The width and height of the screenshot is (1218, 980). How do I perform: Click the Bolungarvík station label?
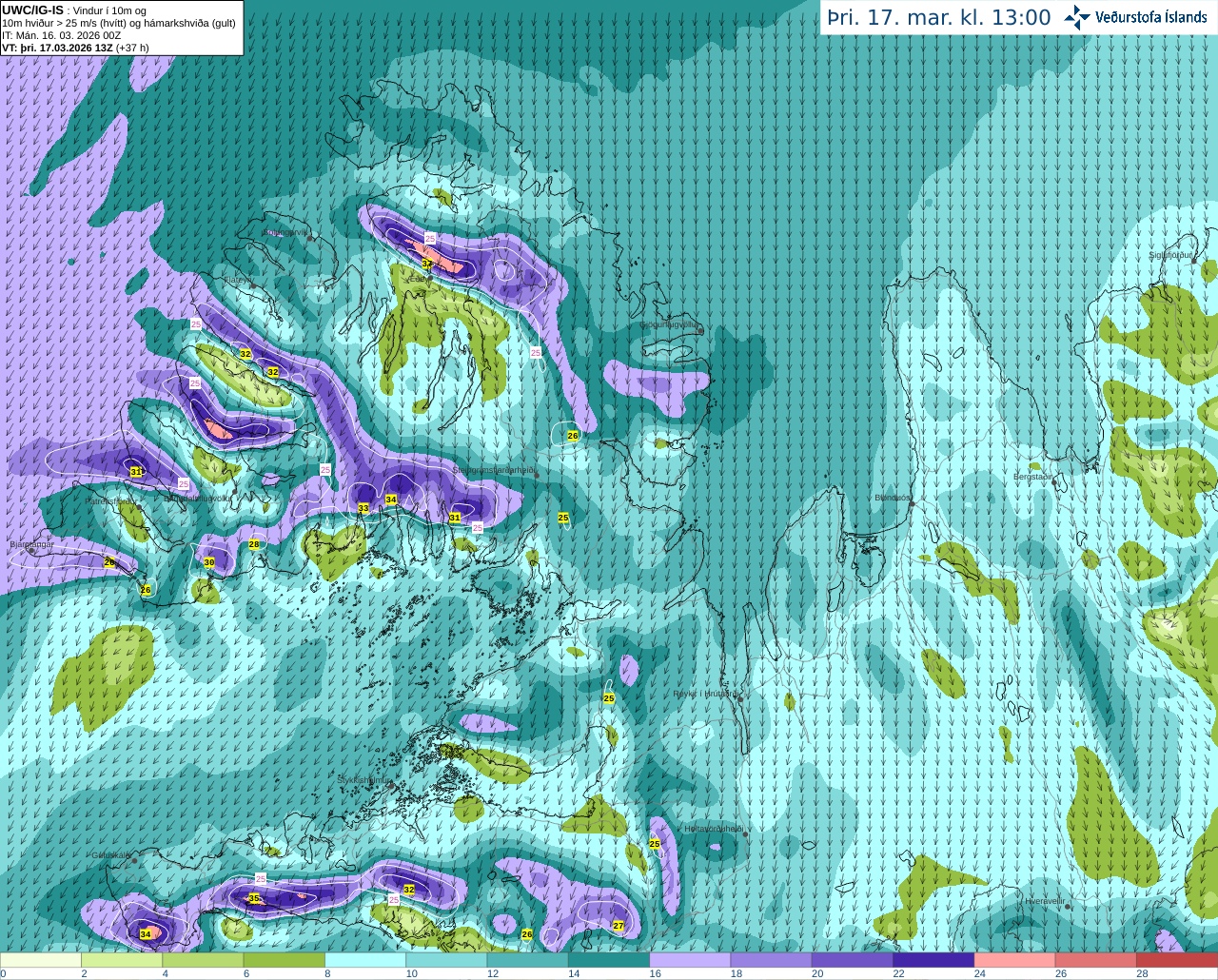click(285, 232)
